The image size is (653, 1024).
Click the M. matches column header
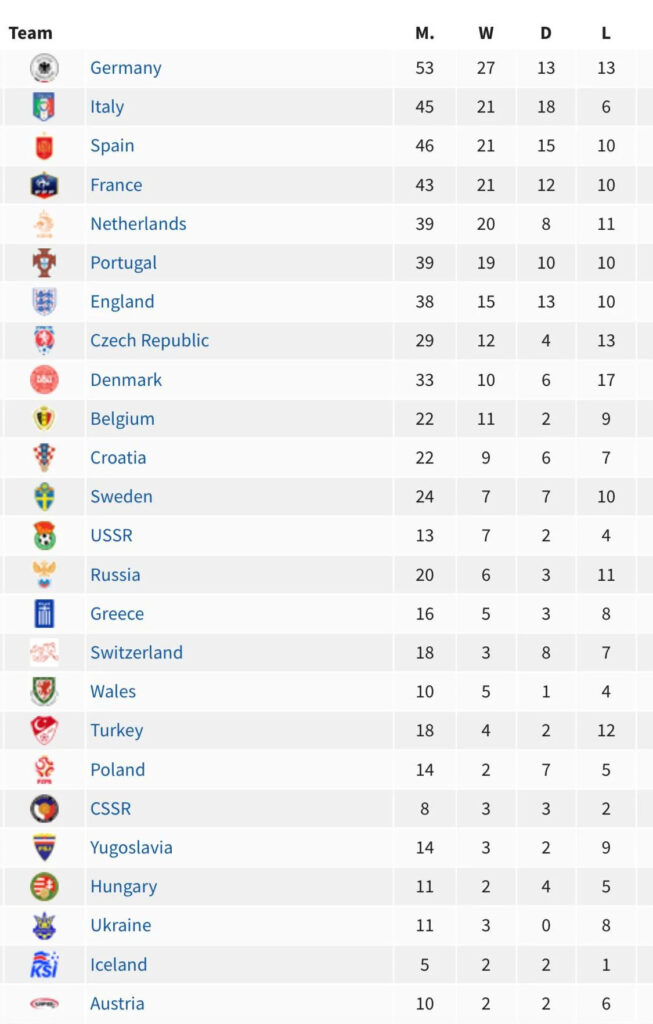point(425,33)
